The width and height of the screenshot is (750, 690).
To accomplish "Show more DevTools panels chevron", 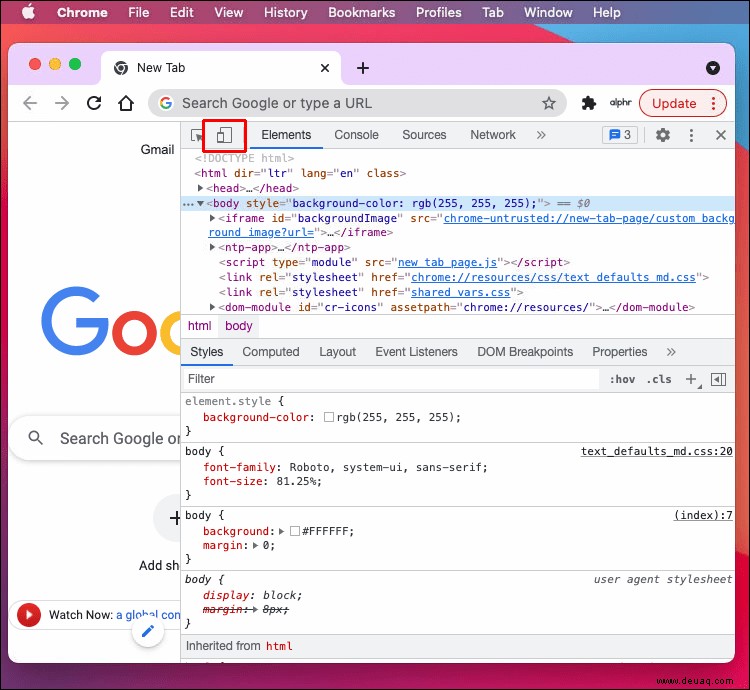I will click(x=541, y=135).
